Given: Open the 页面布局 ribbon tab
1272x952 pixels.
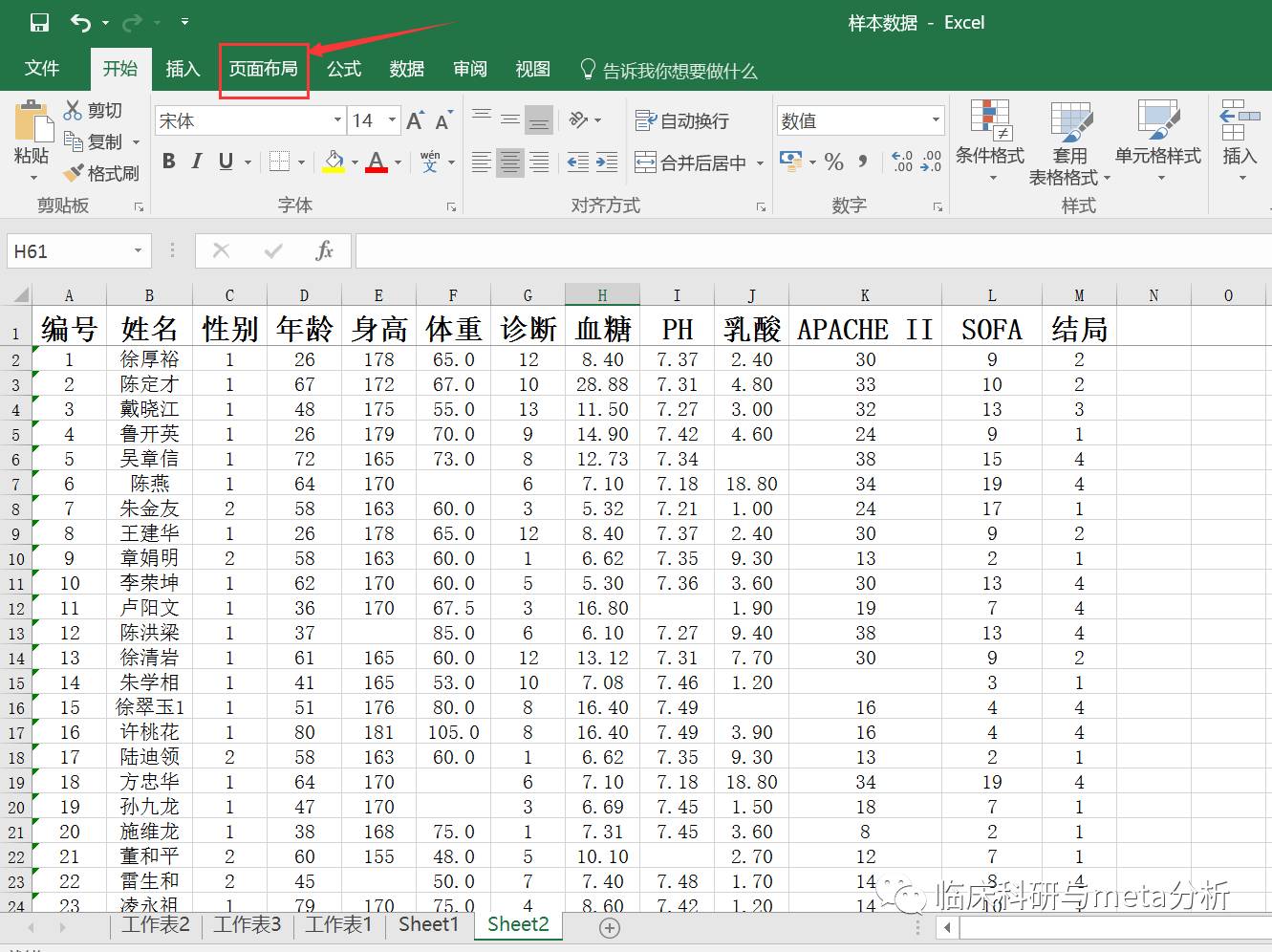Looking at the screenshot, I should tap(264, 69).
